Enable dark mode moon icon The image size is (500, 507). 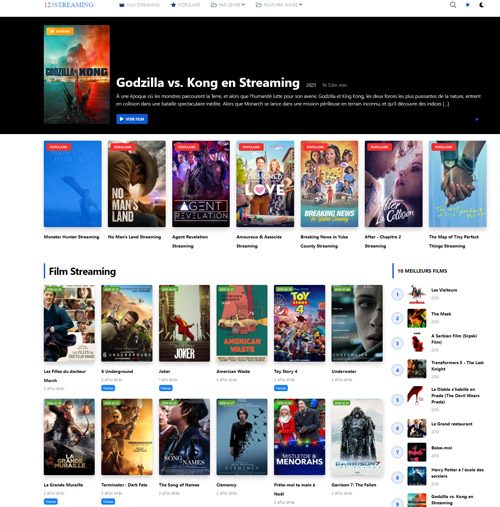[481, 5]
